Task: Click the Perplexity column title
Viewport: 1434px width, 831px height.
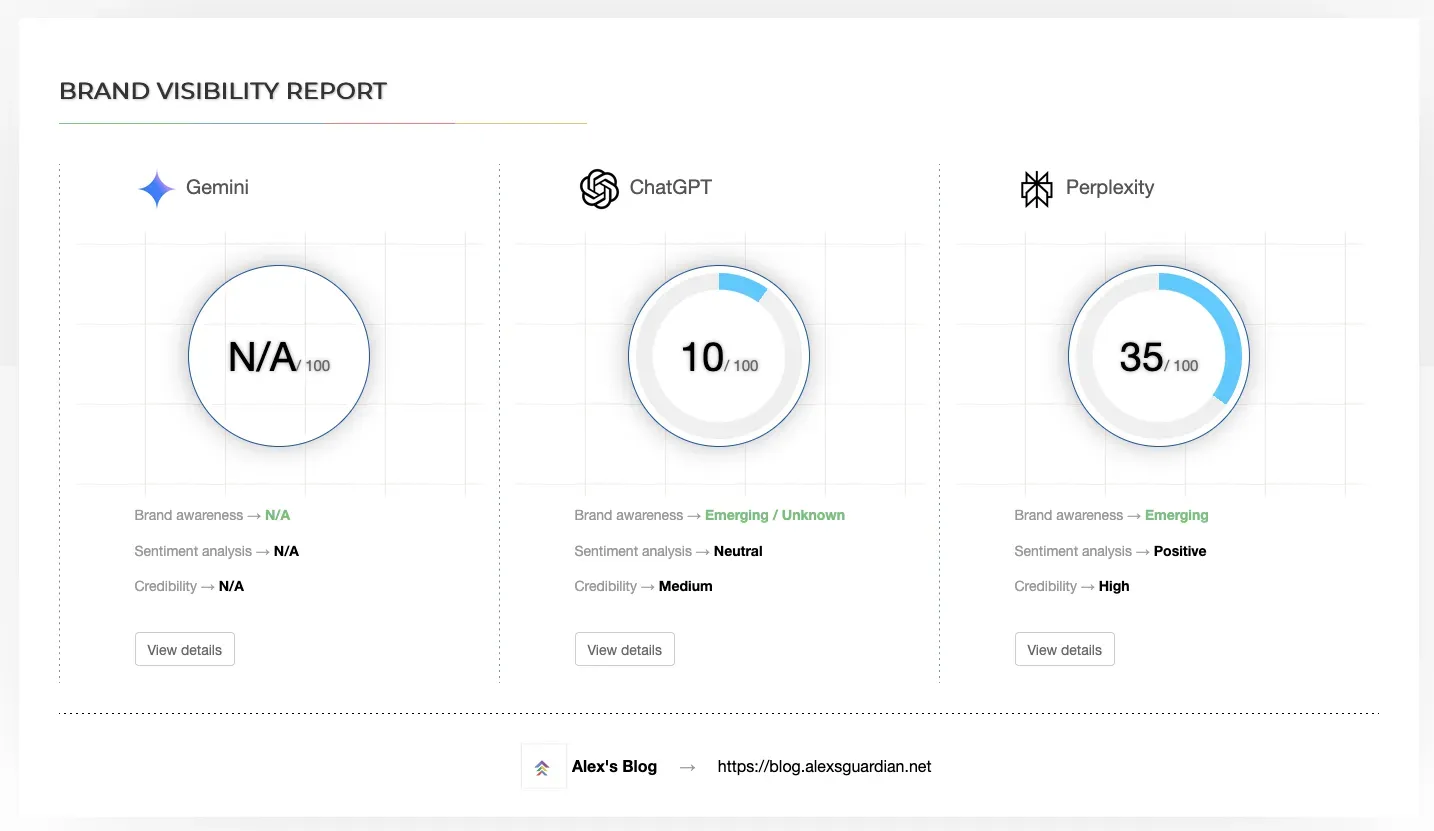Action: coord(1110,187)
